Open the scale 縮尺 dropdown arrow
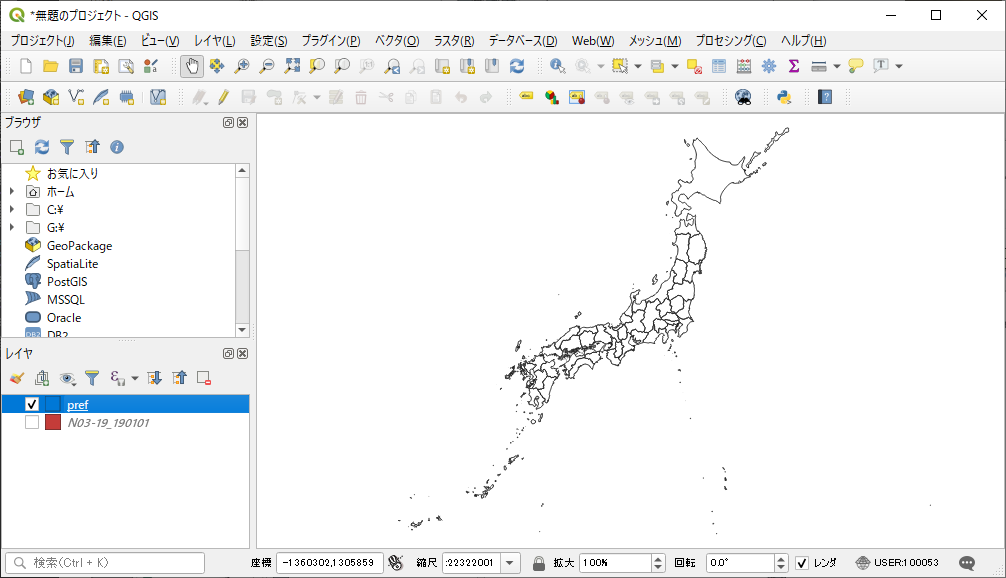The width and height of the screenshot is (1006, 578). [x=510, y=563]
